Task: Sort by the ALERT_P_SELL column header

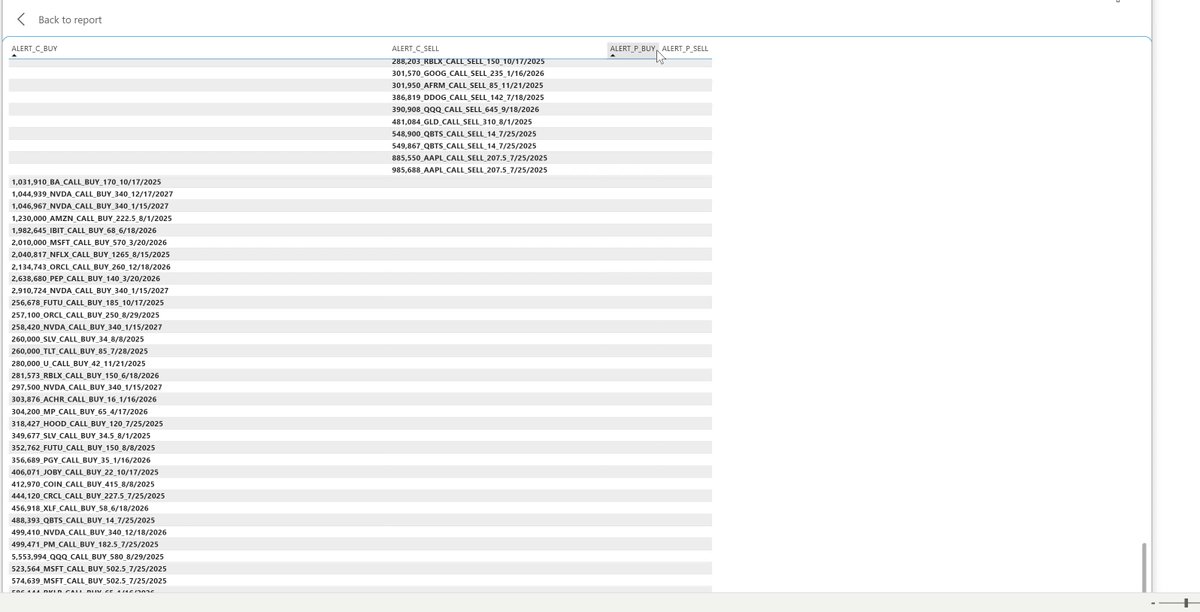Action: (685, 48)
